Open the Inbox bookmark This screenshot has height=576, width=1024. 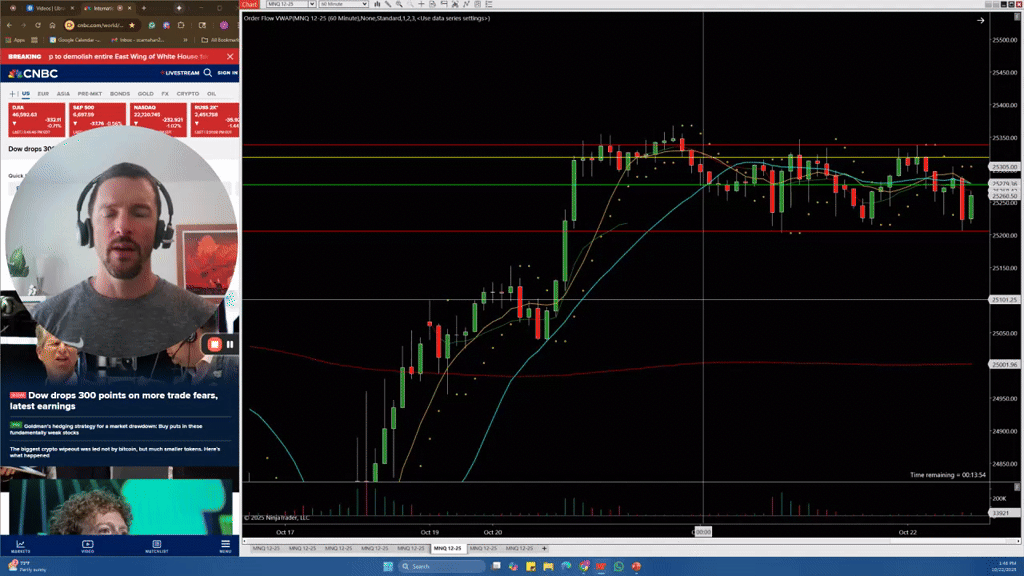[x=137, y=40]
